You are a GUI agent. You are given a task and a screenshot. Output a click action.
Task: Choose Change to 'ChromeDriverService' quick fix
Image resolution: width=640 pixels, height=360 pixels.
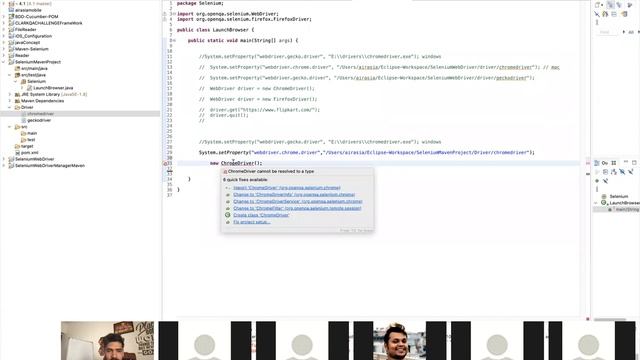tap(298, 201)
